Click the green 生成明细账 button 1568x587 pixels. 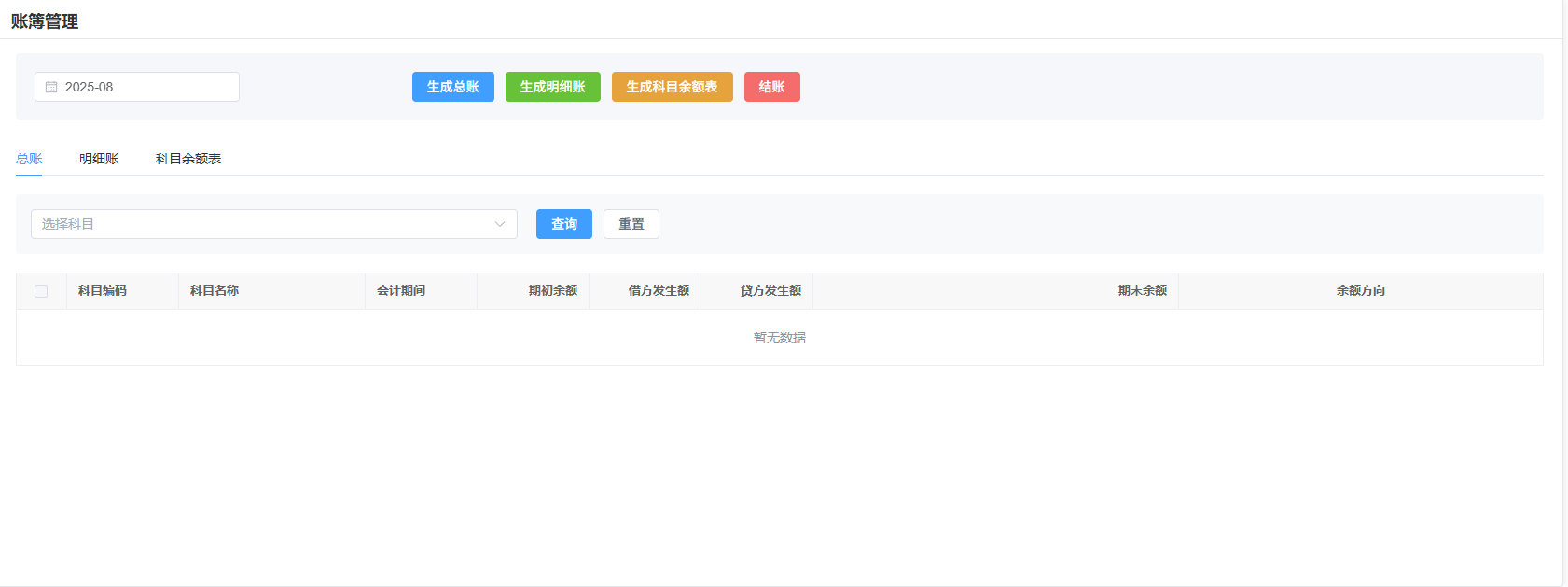pyautogui.click(x=552, y=87)
